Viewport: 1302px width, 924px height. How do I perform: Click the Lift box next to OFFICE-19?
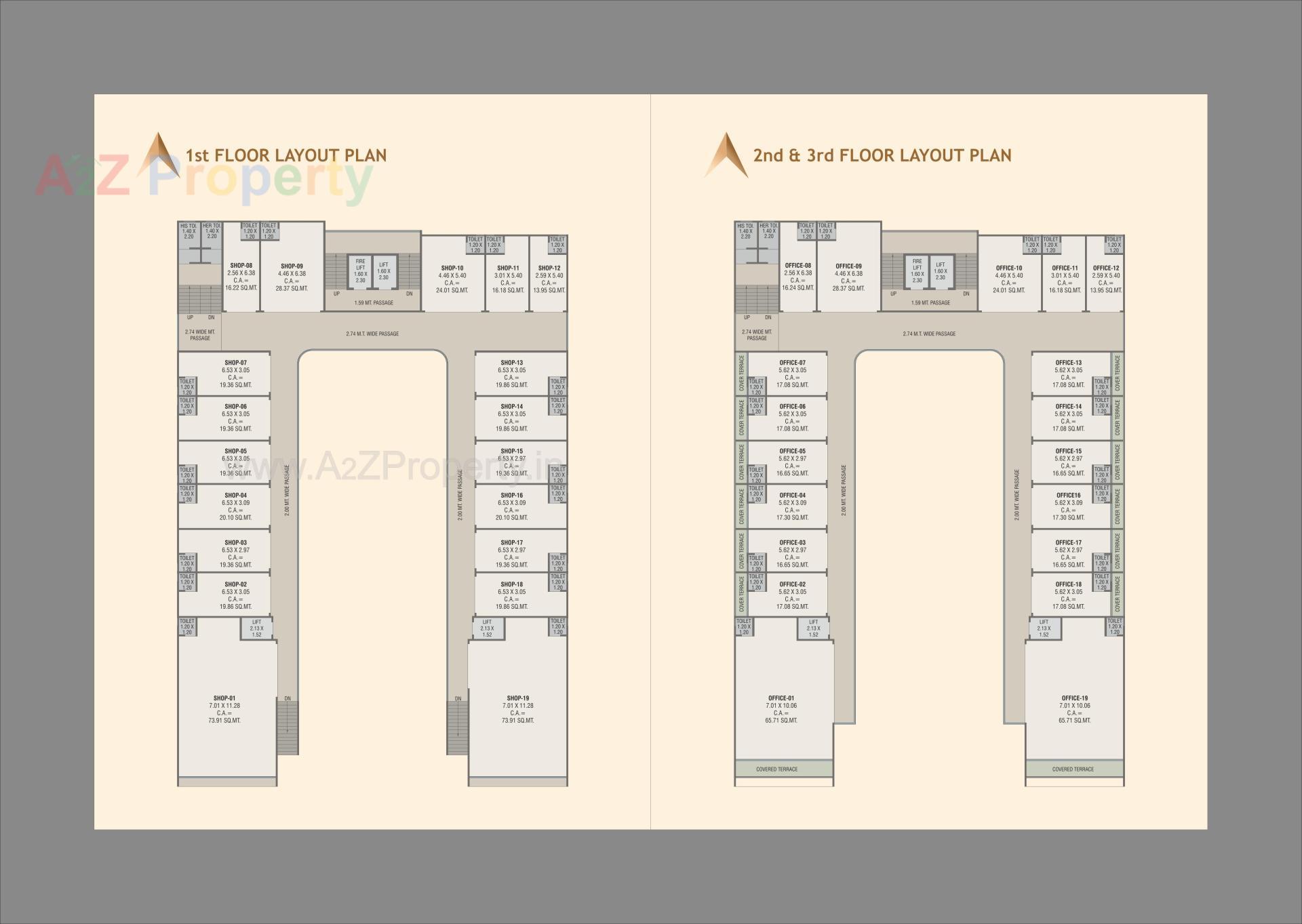[x=1044, y=628]
